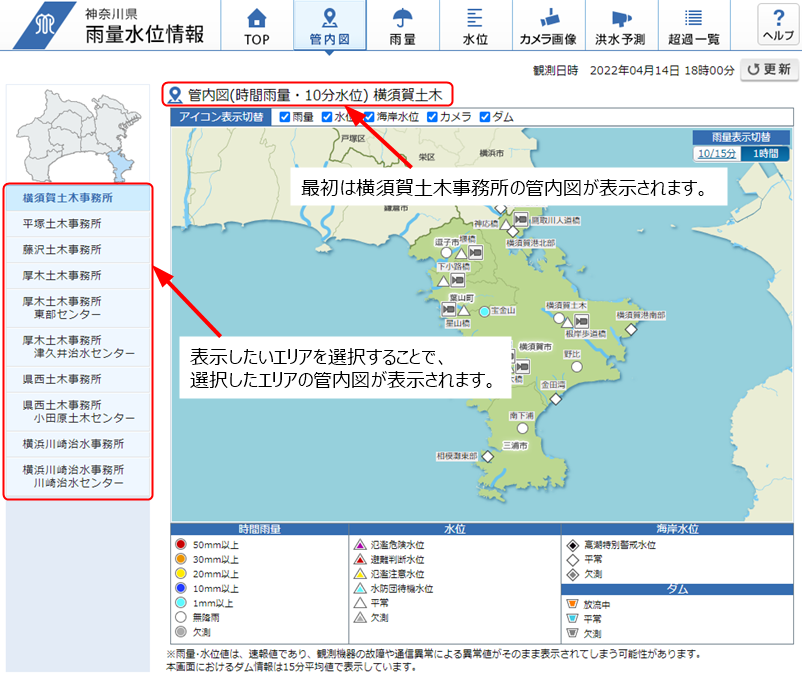The height and width of the screenshot is (676, 802).
Task: Select the 根岸歩道橋 water level triangle
Action: point(567,322)
